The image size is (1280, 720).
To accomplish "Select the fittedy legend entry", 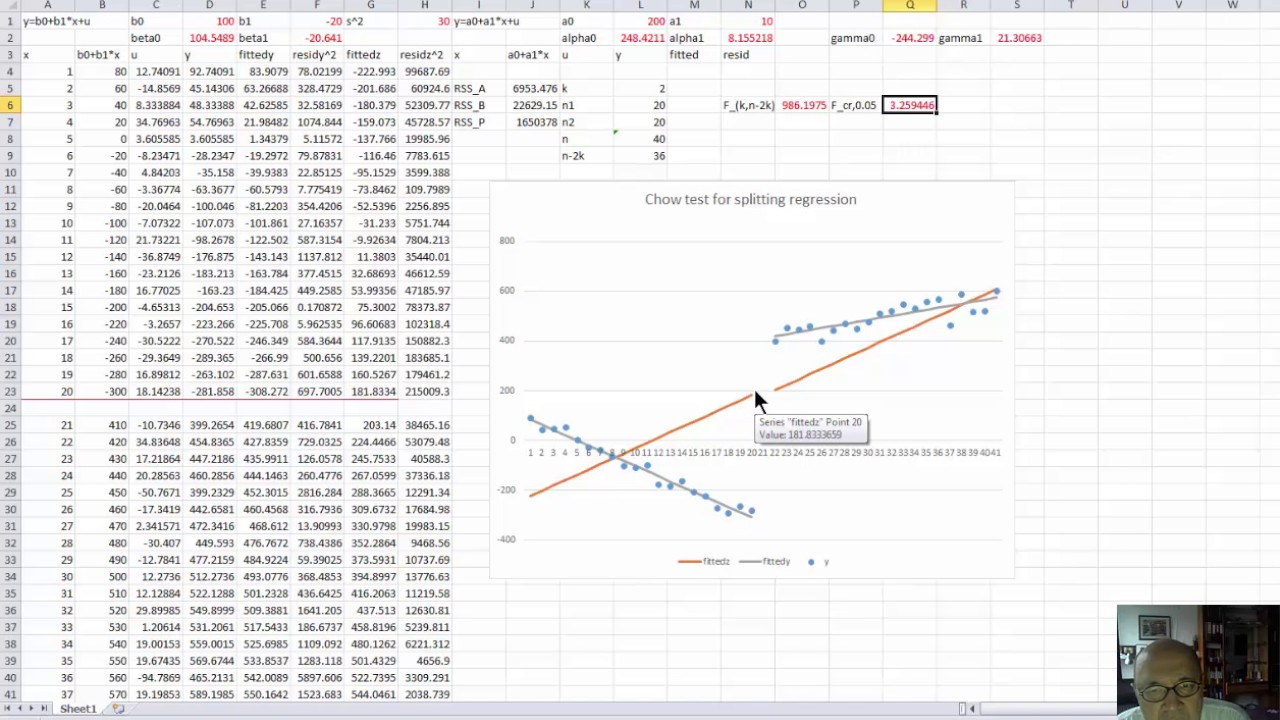I will tap(765, 562).
